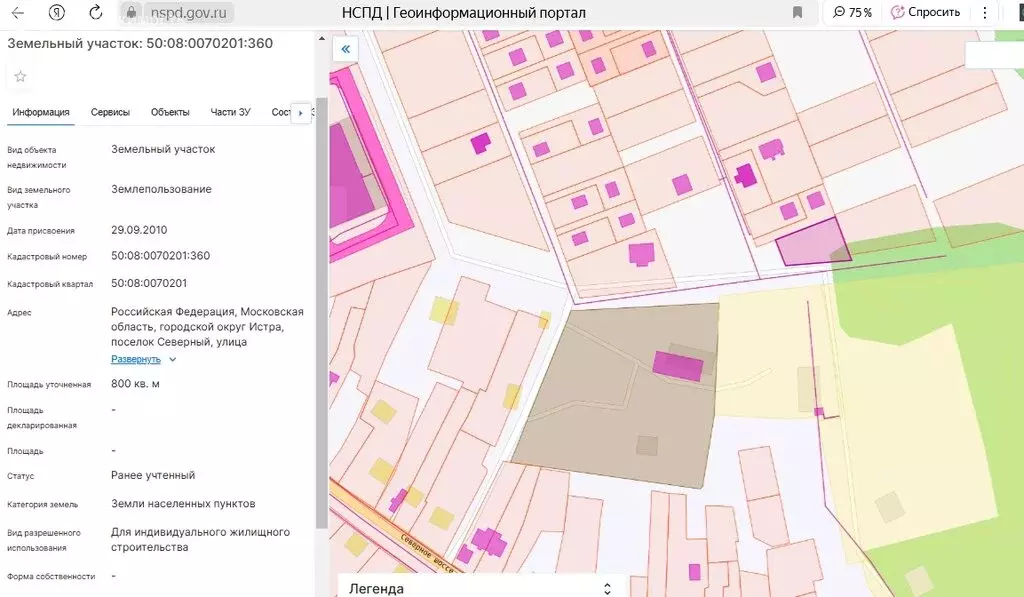
Task: Click the Форма собственности label
Action: click(x=51, y=577)
